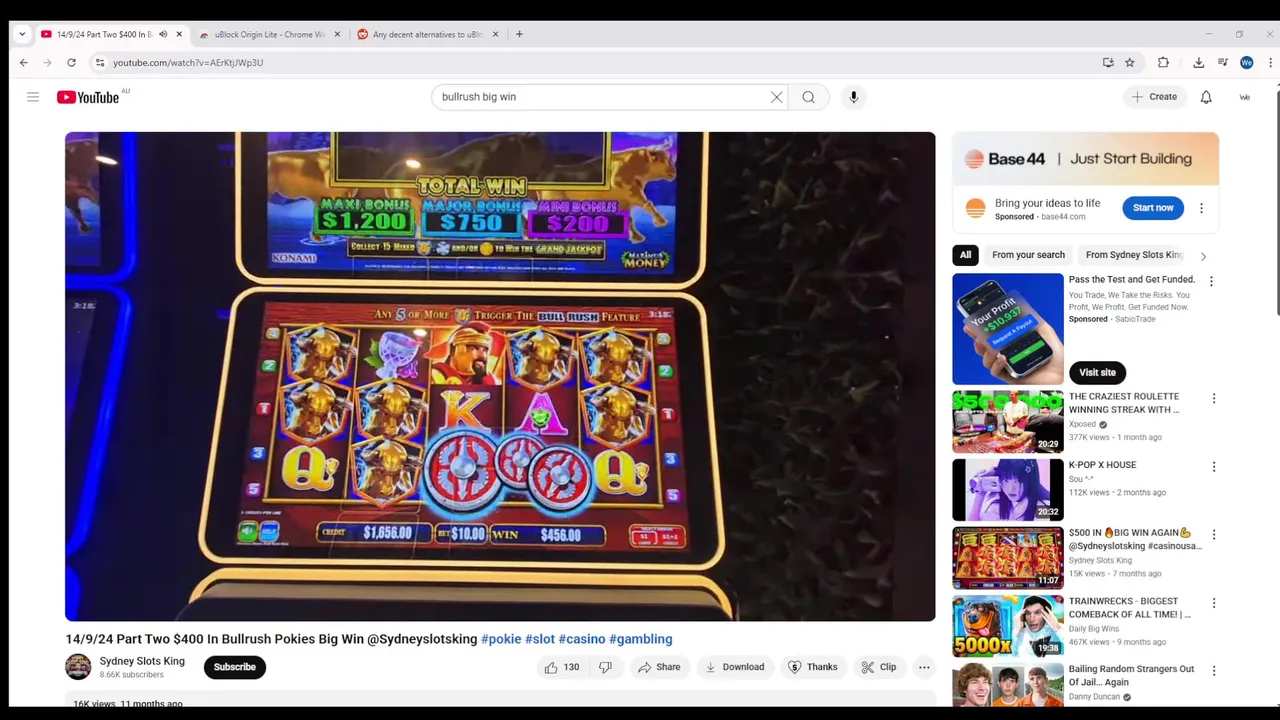Screen dimensions: 1280x720
Task: Bookmark this page with the star
Action: [x=1130, y=62]
